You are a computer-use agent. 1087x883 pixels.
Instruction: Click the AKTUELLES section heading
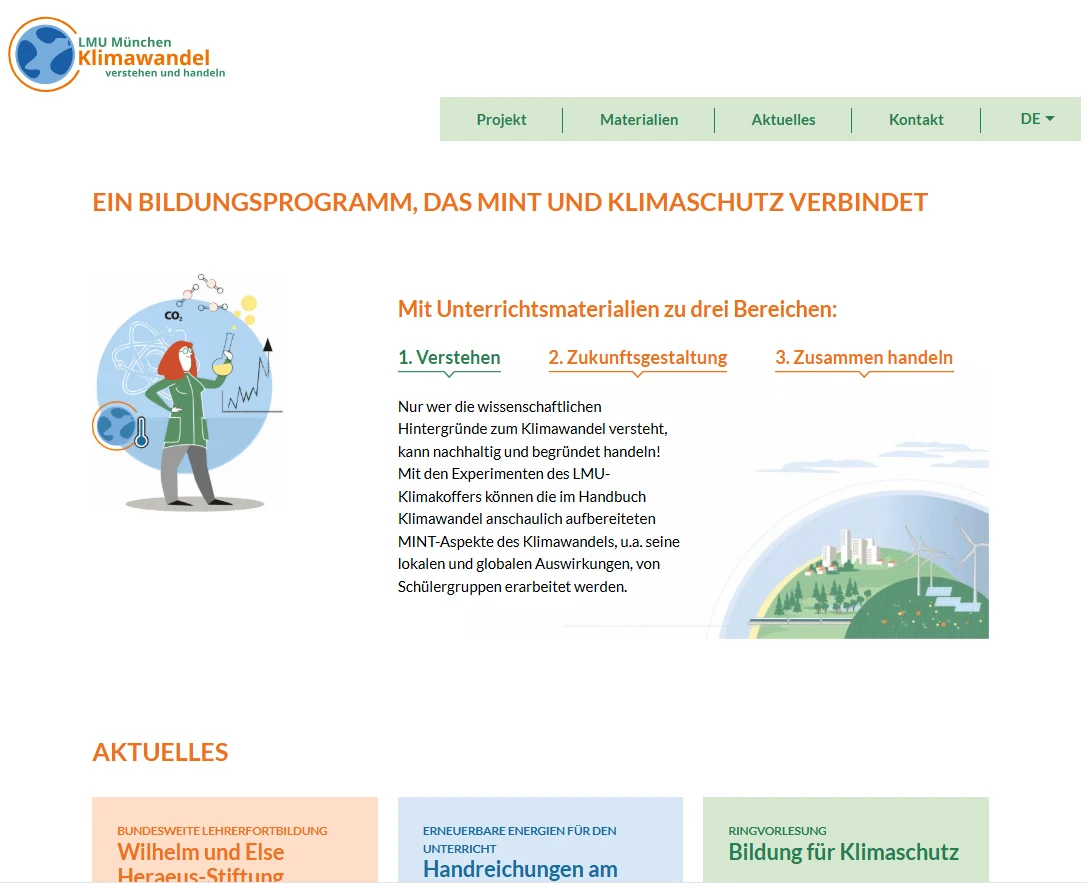click(160, 752)
